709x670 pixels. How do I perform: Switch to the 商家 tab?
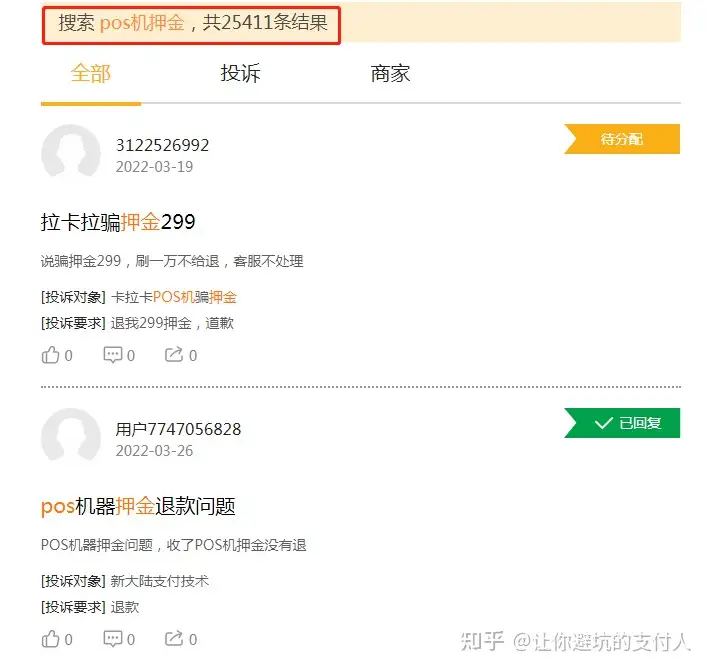point(390,73)
